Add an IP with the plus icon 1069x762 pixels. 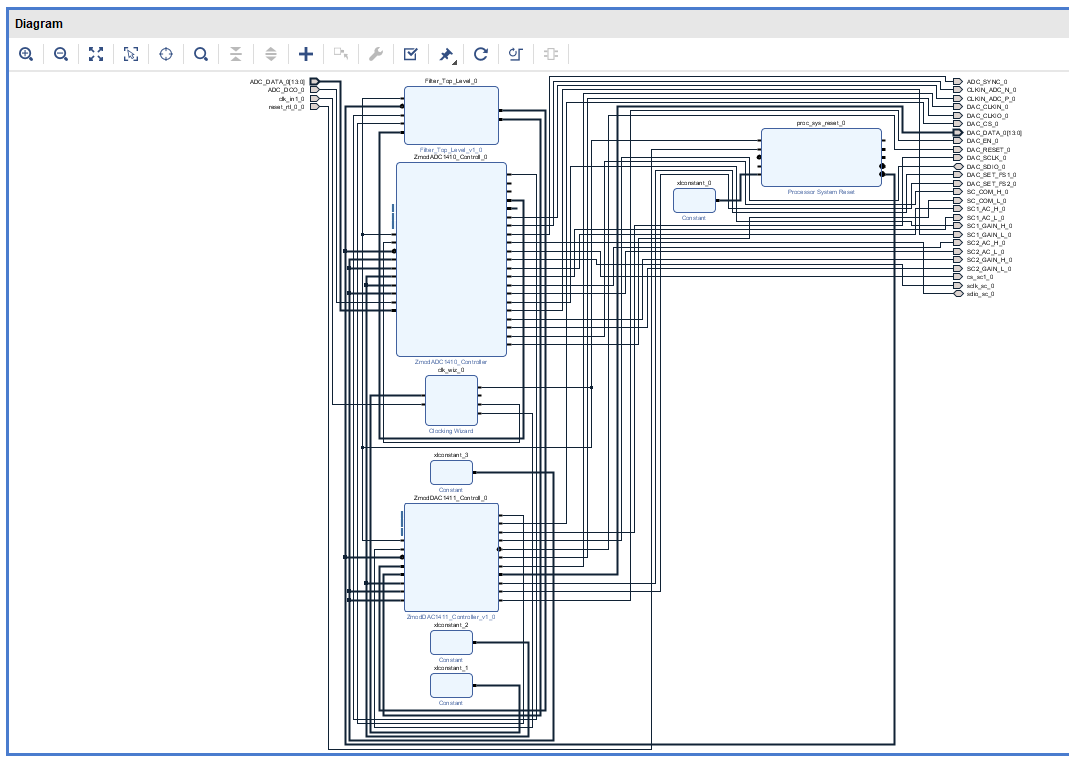pos(306,54)
